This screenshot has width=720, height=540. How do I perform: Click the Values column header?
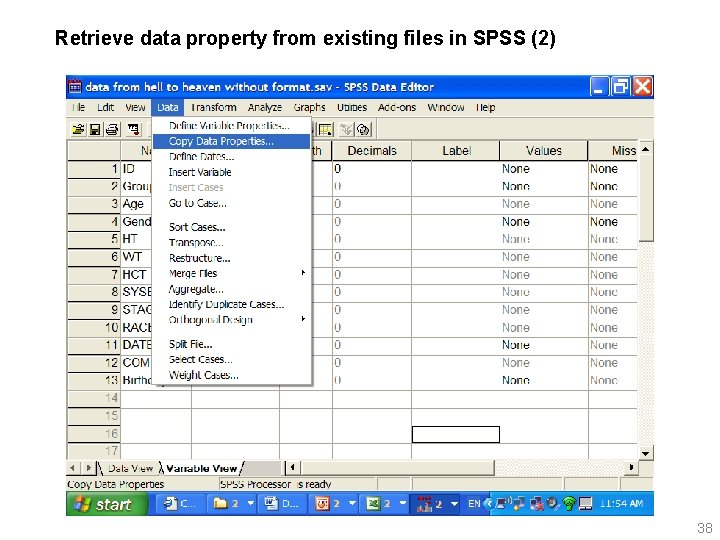tap(544, 151)
